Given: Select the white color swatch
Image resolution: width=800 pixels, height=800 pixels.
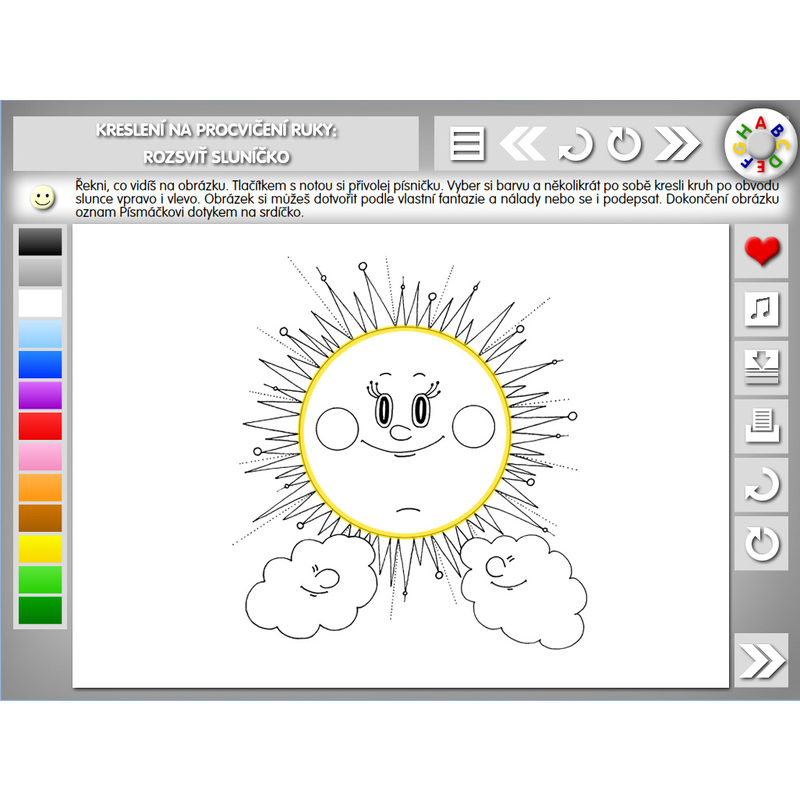Looking at the screenshot, I should 40,303.
